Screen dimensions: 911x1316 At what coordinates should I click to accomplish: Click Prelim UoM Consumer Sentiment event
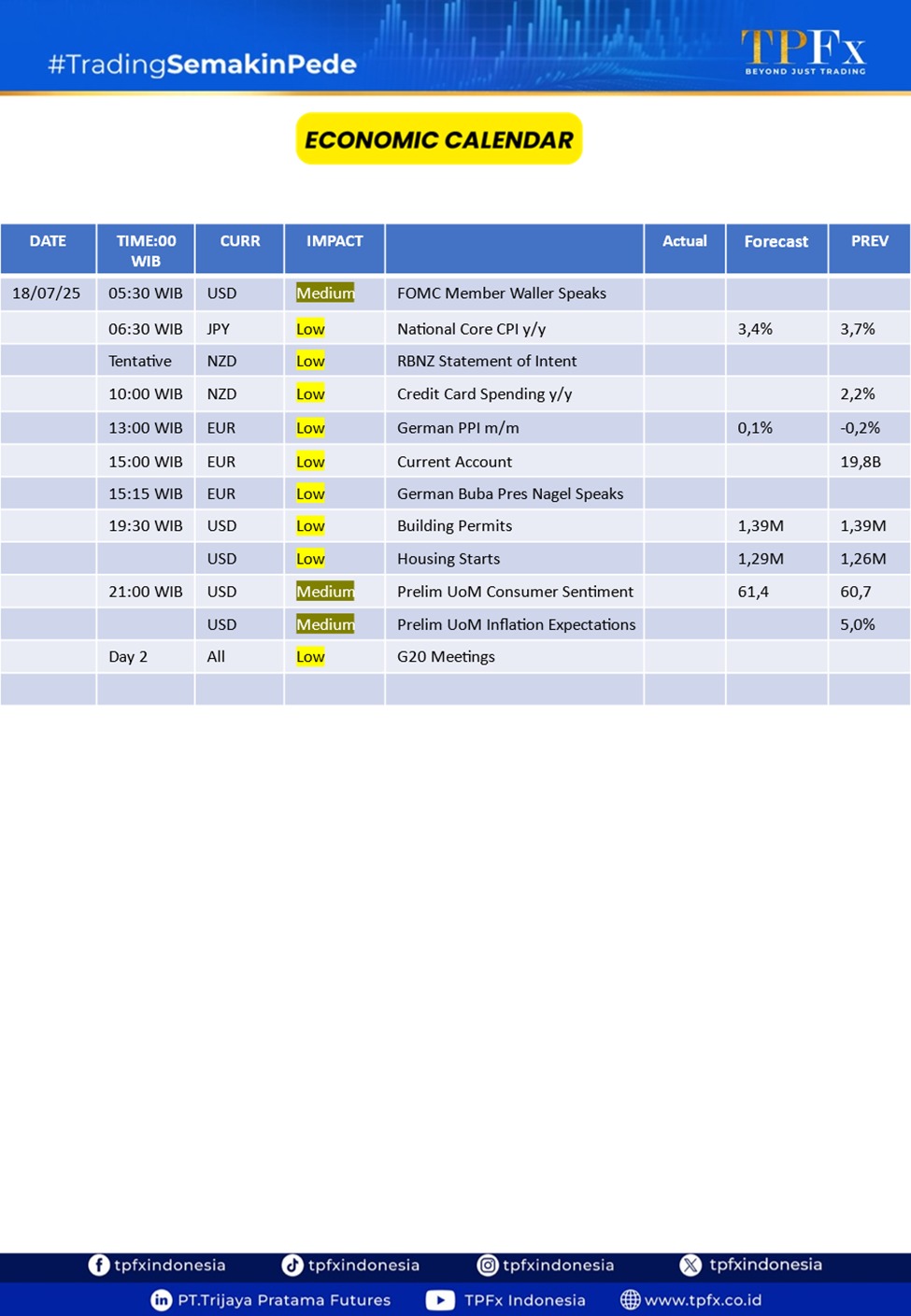point(515,592)
